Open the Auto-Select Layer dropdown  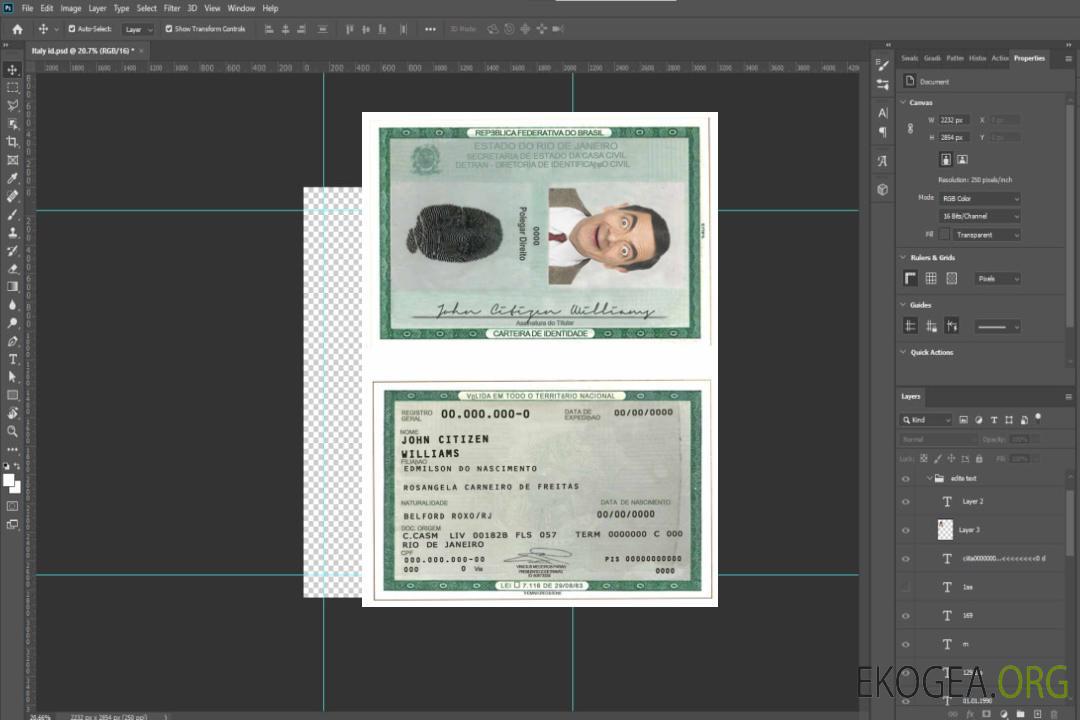138,29
